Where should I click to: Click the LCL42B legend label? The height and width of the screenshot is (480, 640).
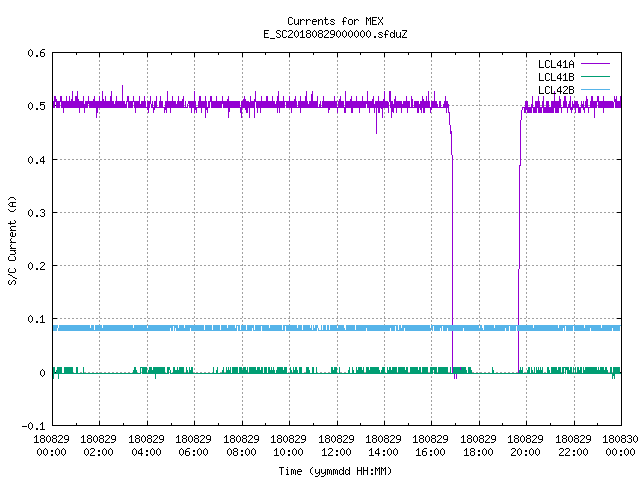(556, 90)
